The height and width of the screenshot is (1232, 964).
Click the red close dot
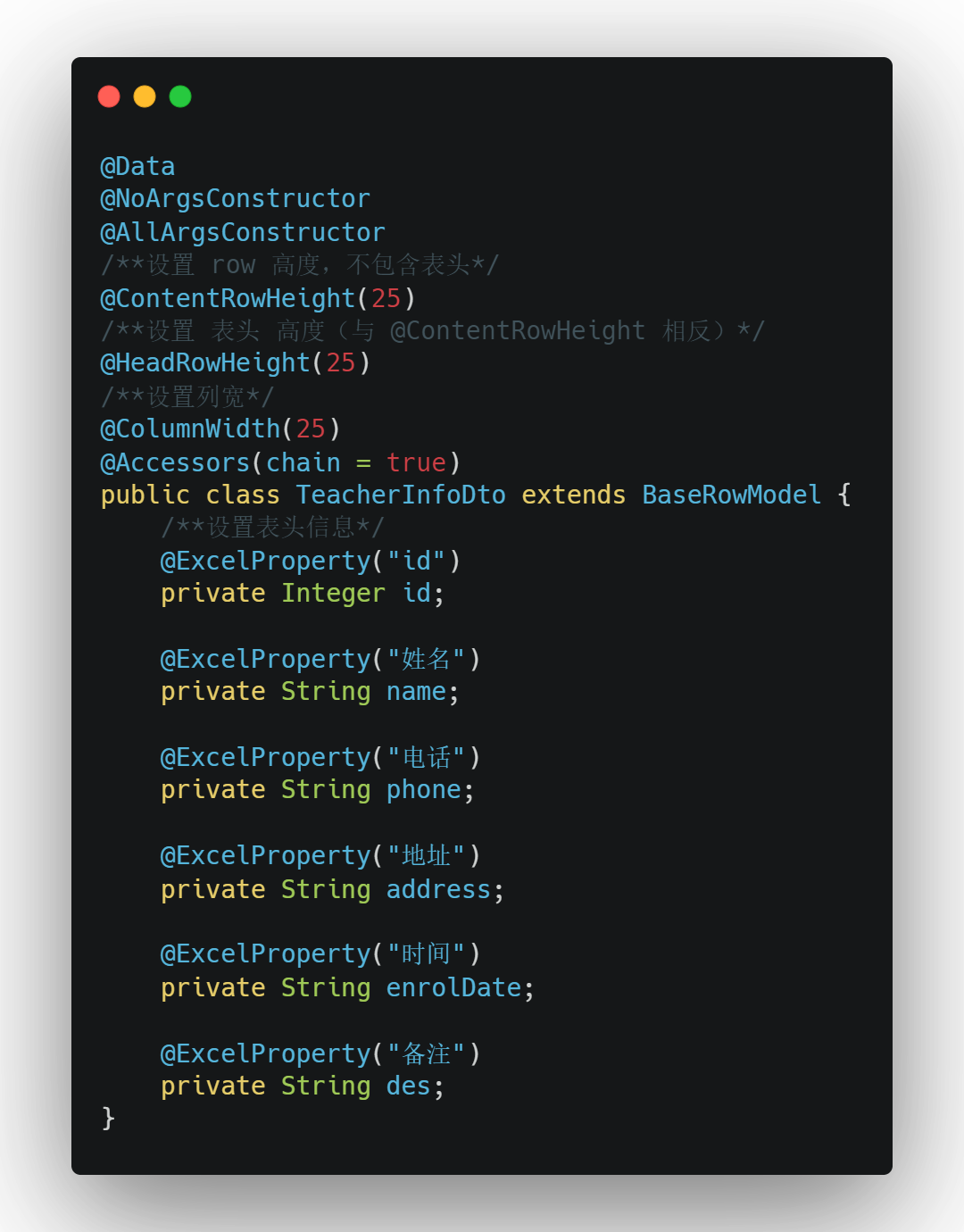109,96
